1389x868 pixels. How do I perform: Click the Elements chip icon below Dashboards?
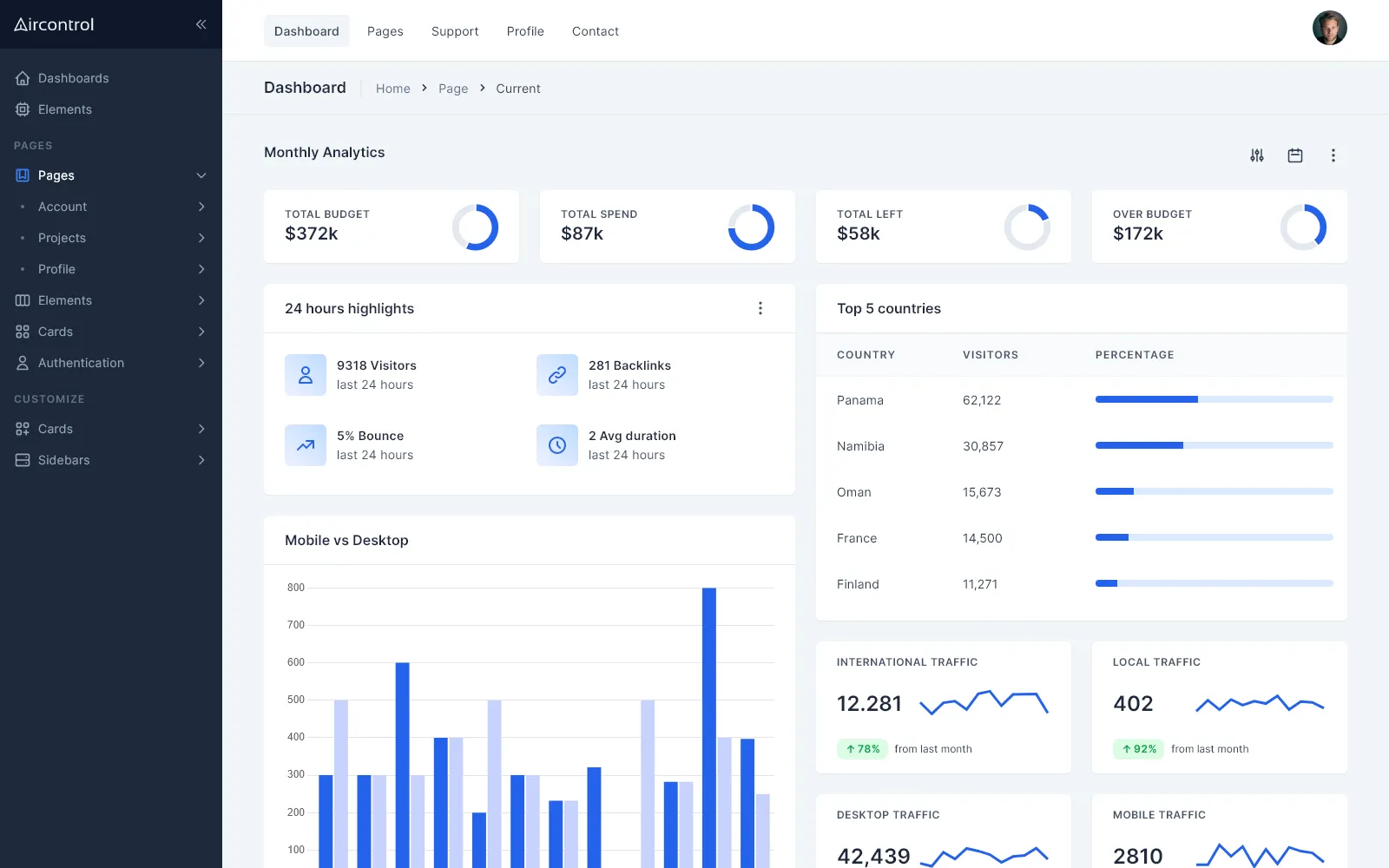(23, 109)
